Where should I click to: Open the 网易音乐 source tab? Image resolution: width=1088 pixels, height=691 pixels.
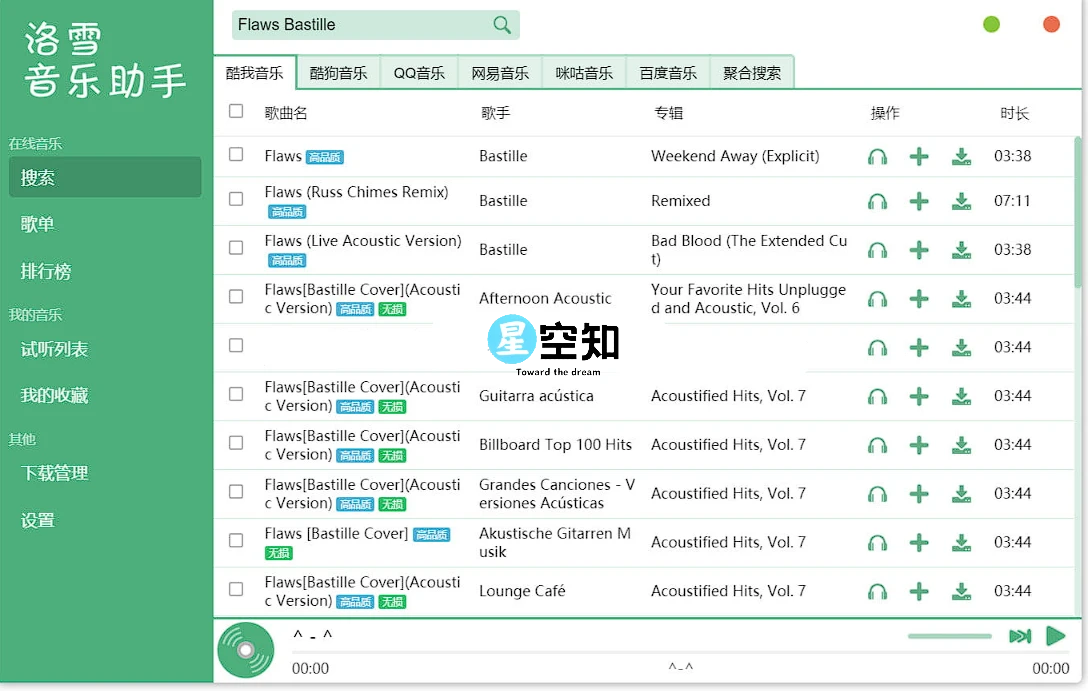click(500, 71)
